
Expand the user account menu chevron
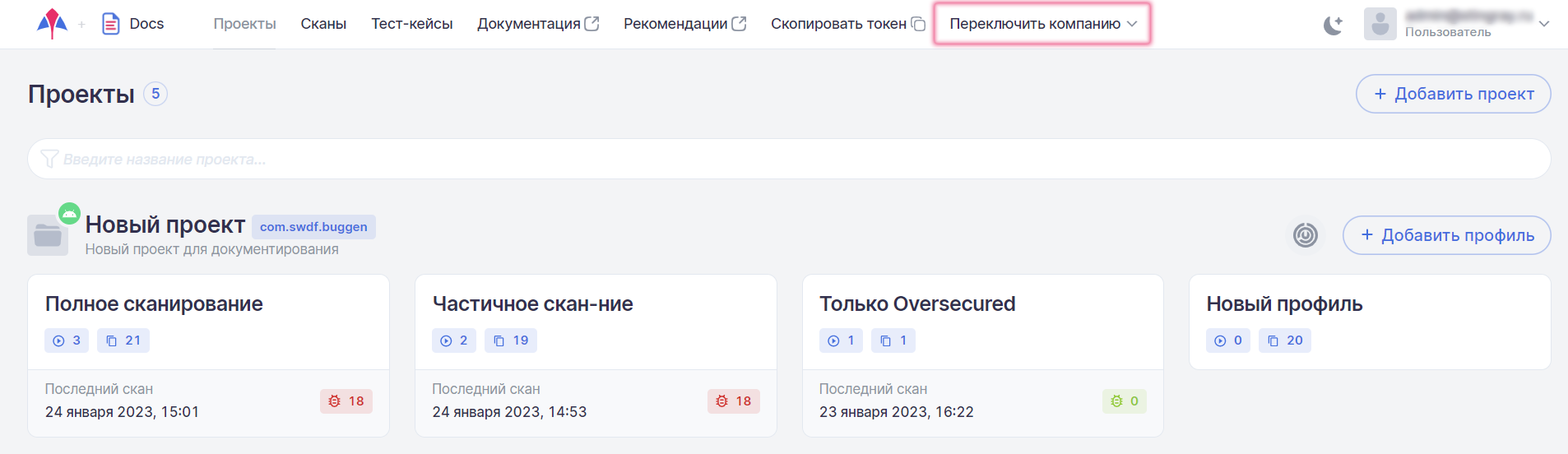coord(1544,24)
